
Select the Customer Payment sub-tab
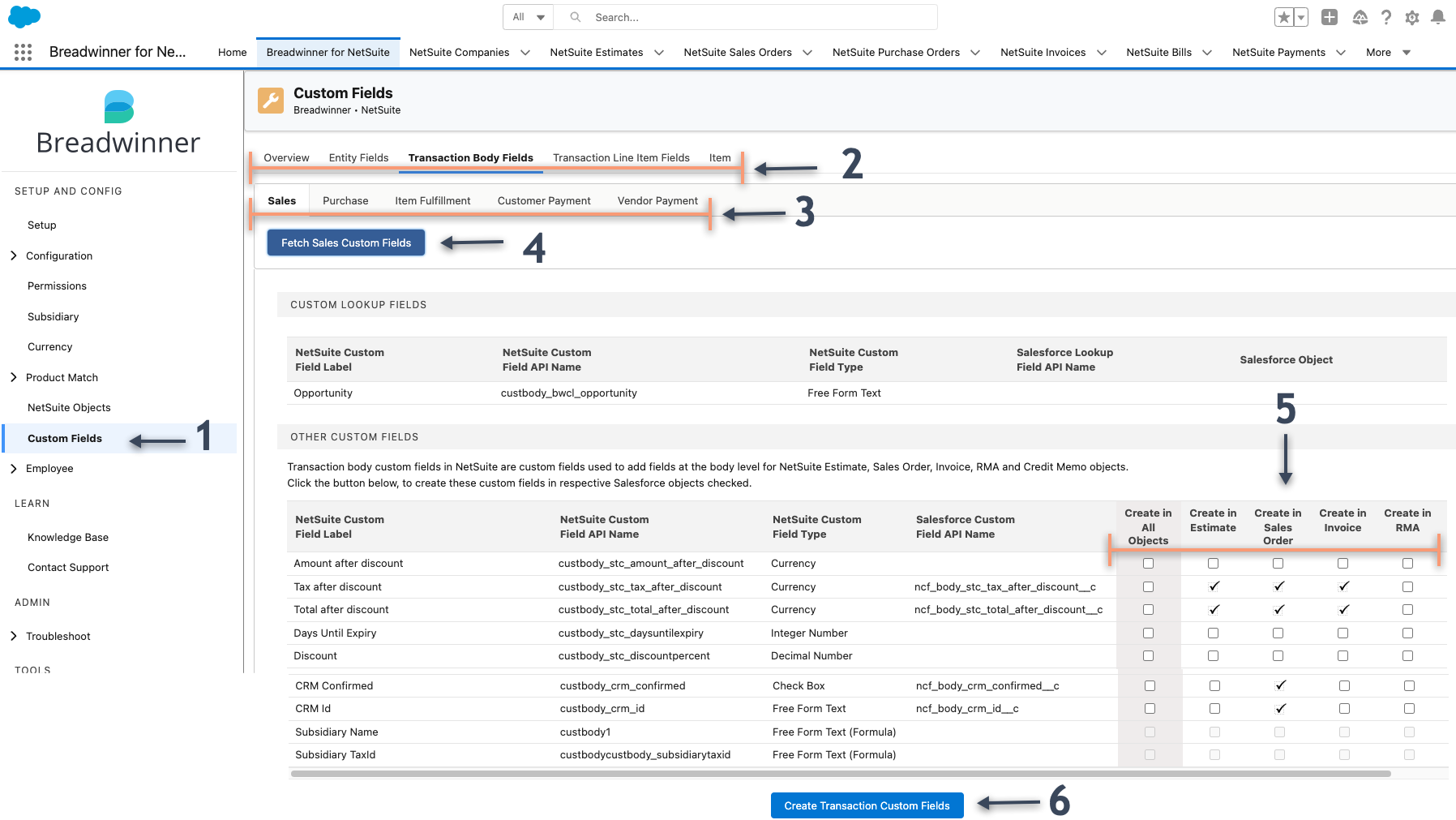pyautogui.click(x=544, y=201)
